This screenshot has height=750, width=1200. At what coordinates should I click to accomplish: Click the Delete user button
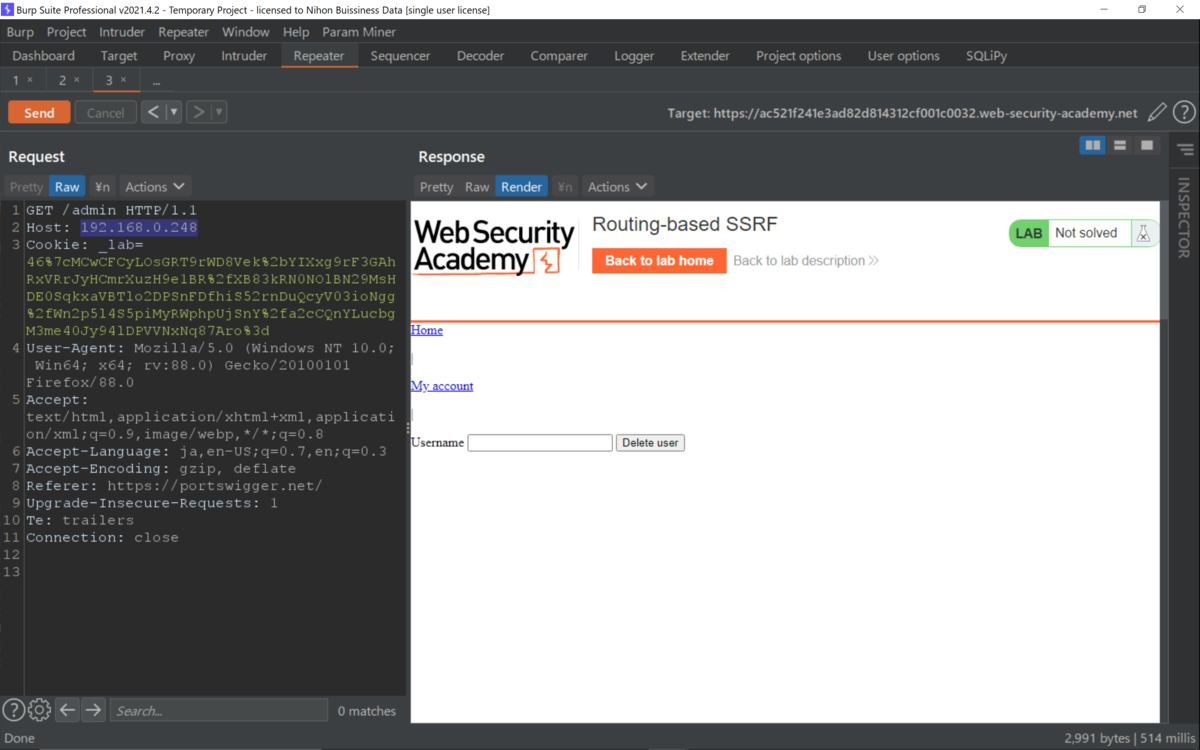pyautogui.click(x=650, y=442)
